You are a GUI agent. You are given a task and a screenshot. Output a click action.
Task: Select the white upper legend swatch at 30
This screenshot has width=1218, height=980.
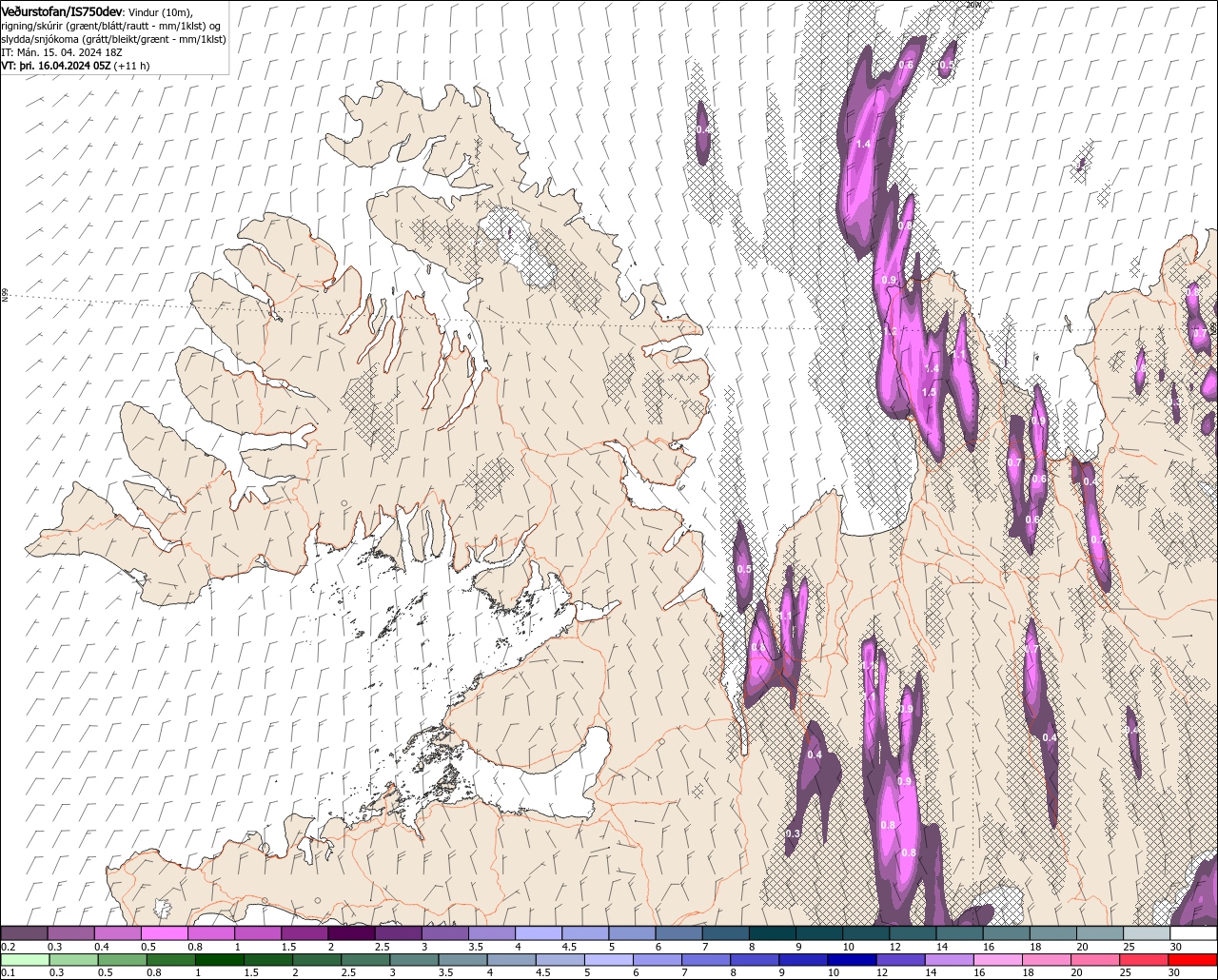pyautogui.click(x=1194, y=933)
